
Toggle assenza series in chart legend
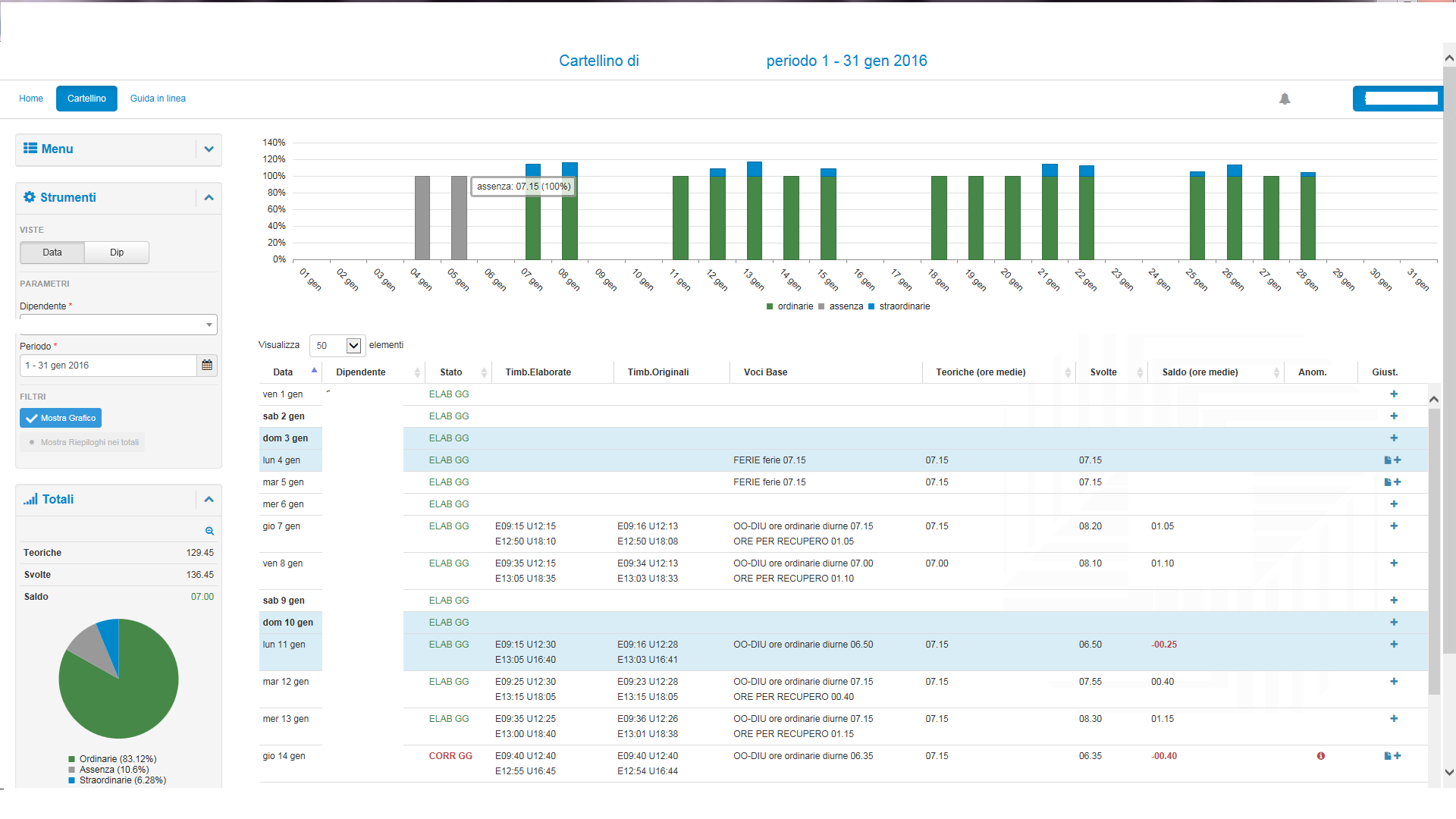pyautogui.click(x=840, y=306)
